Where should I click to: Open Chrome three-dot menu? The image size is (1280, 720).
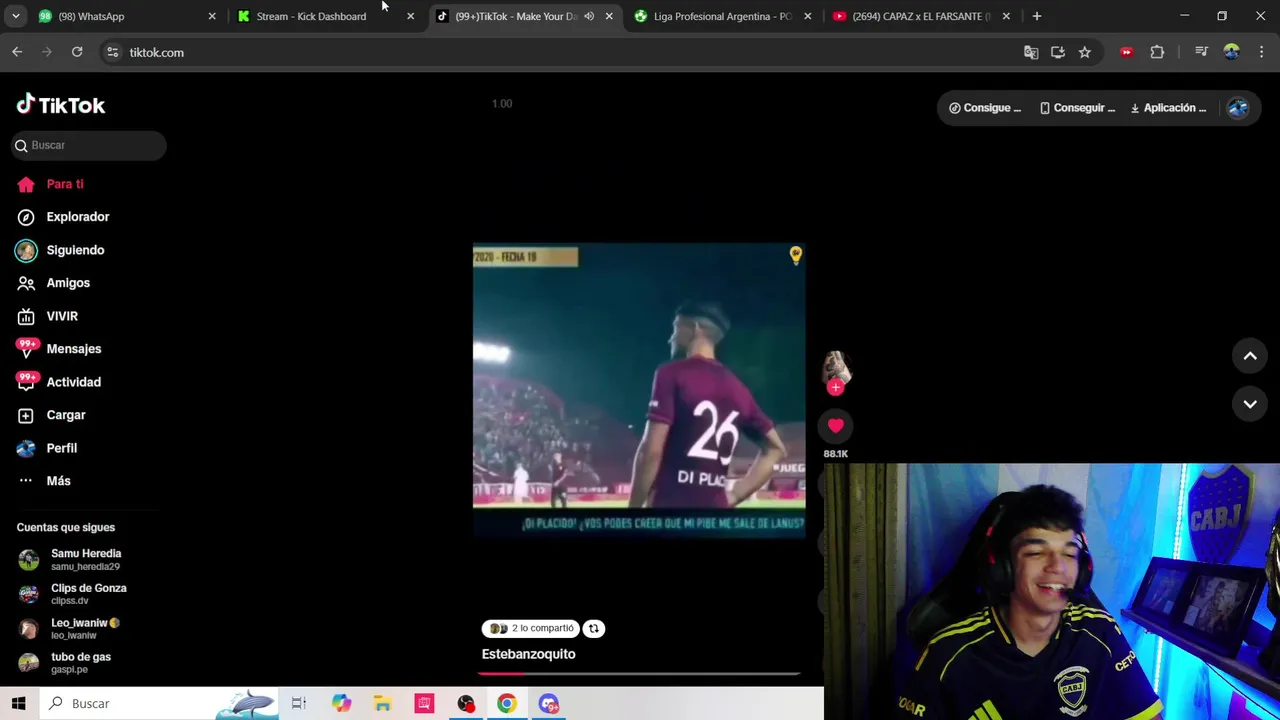point(1262,52)
